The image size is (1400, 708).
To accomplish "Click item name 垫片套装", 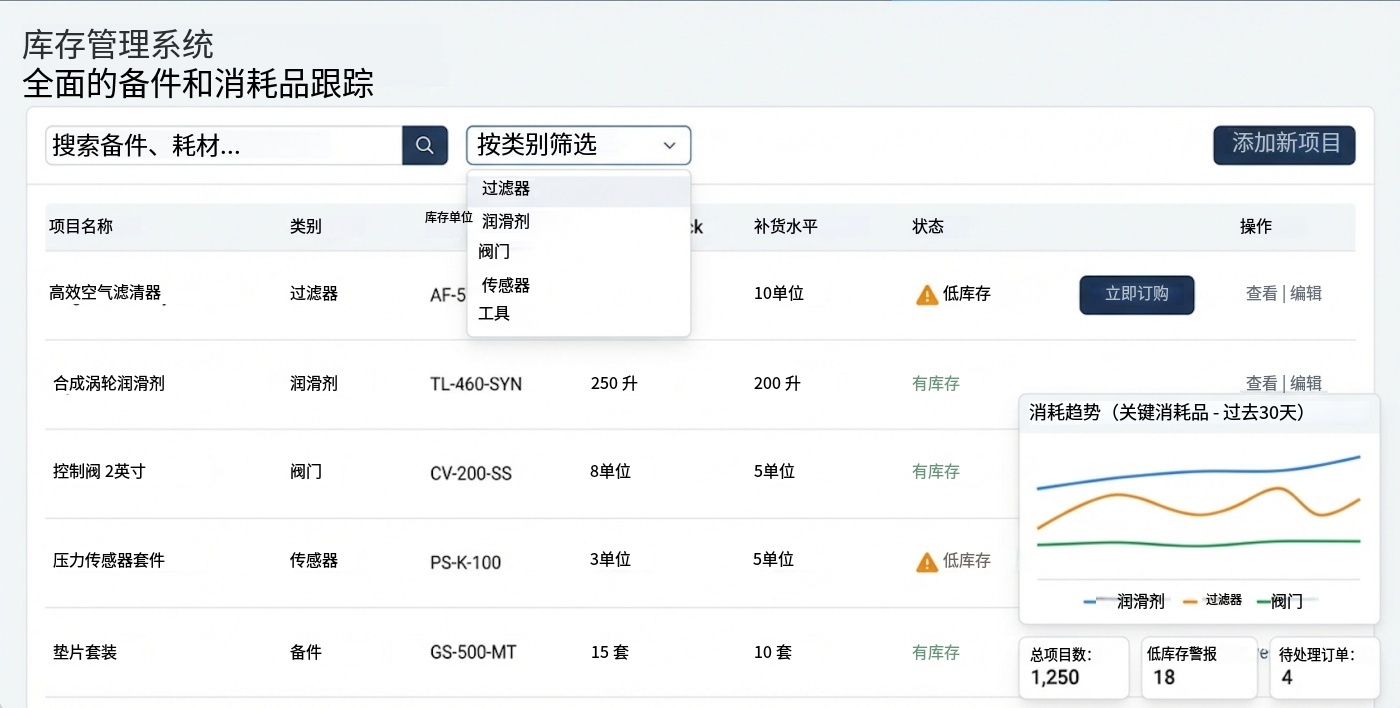I will pos(85,652).
